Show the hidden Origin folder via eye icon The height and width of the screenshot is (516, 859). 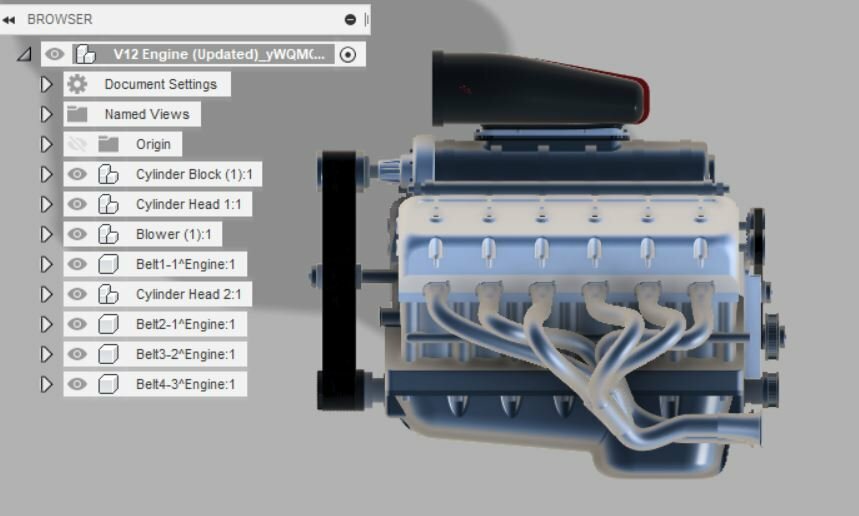77,145
